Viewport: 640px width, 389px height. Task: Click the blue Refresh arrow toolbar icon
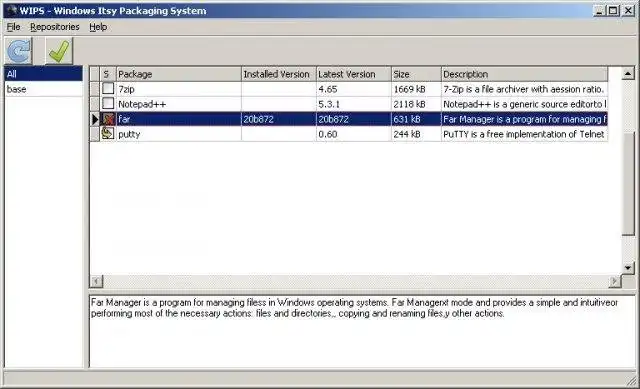(18, 51)
